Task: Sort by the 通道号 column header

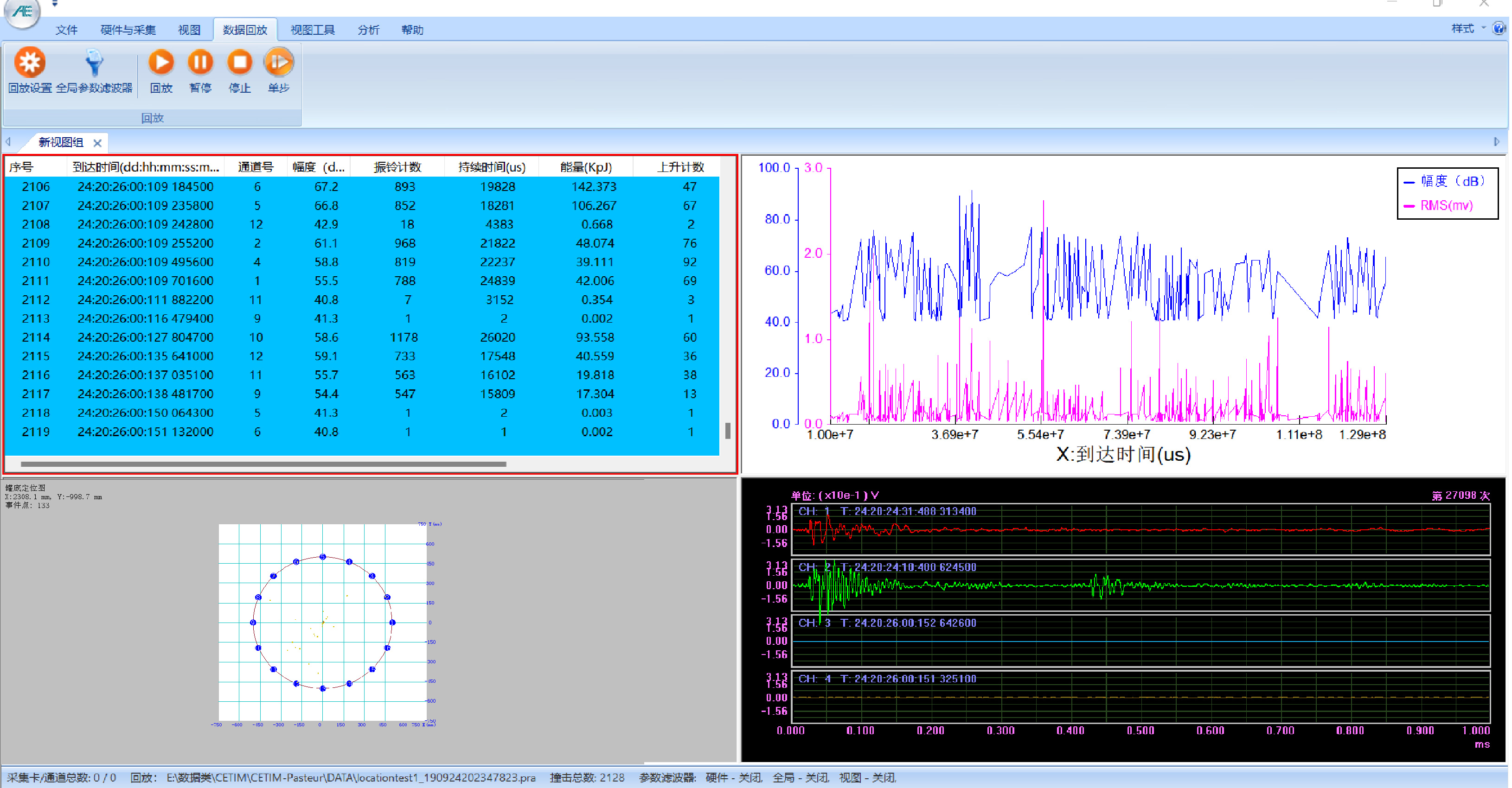Action: click(x=256, y=167)
